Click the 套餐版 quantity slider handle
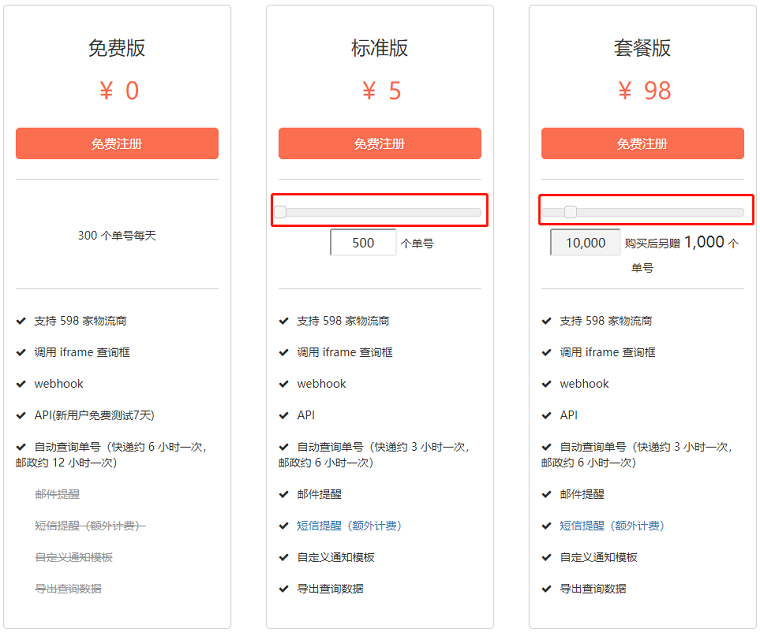Screen dimensions: 760x632 (570, 212)
